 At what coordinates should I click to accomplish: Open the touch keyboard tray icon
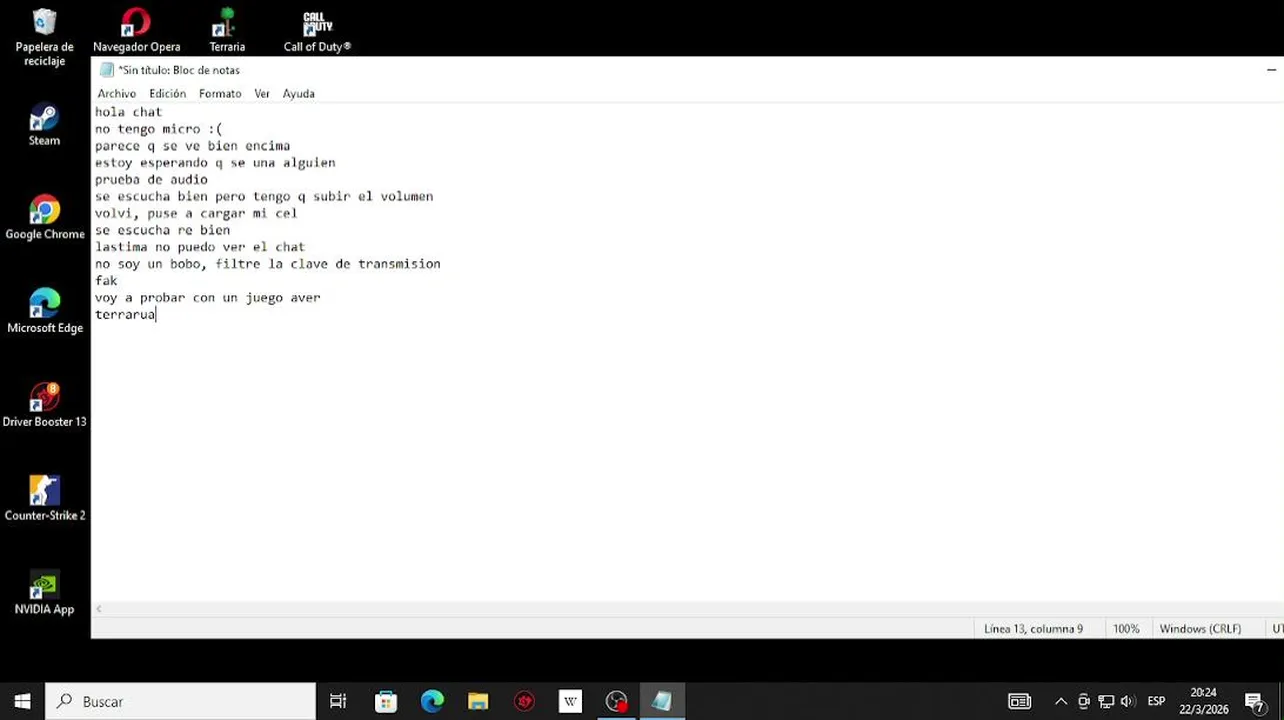[x=1019, y=701]
